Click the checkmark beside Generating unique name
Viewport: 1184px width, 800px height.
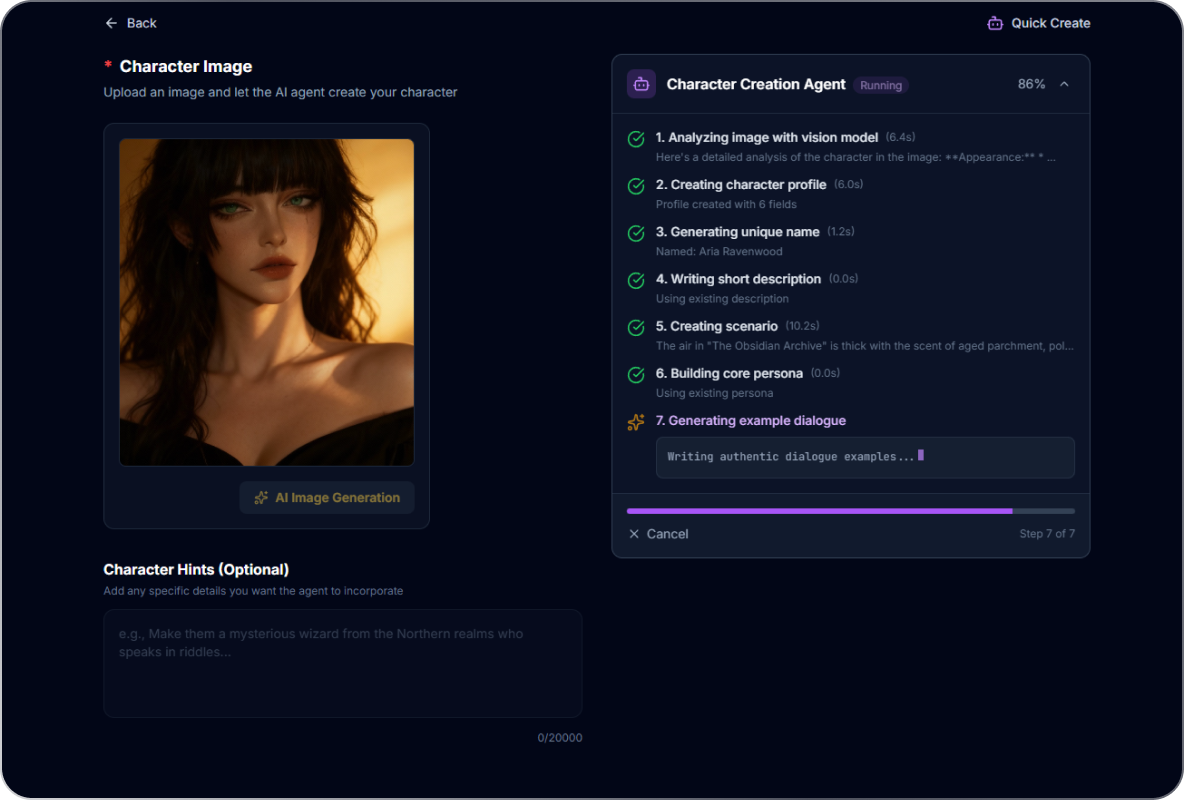point(636,233)
